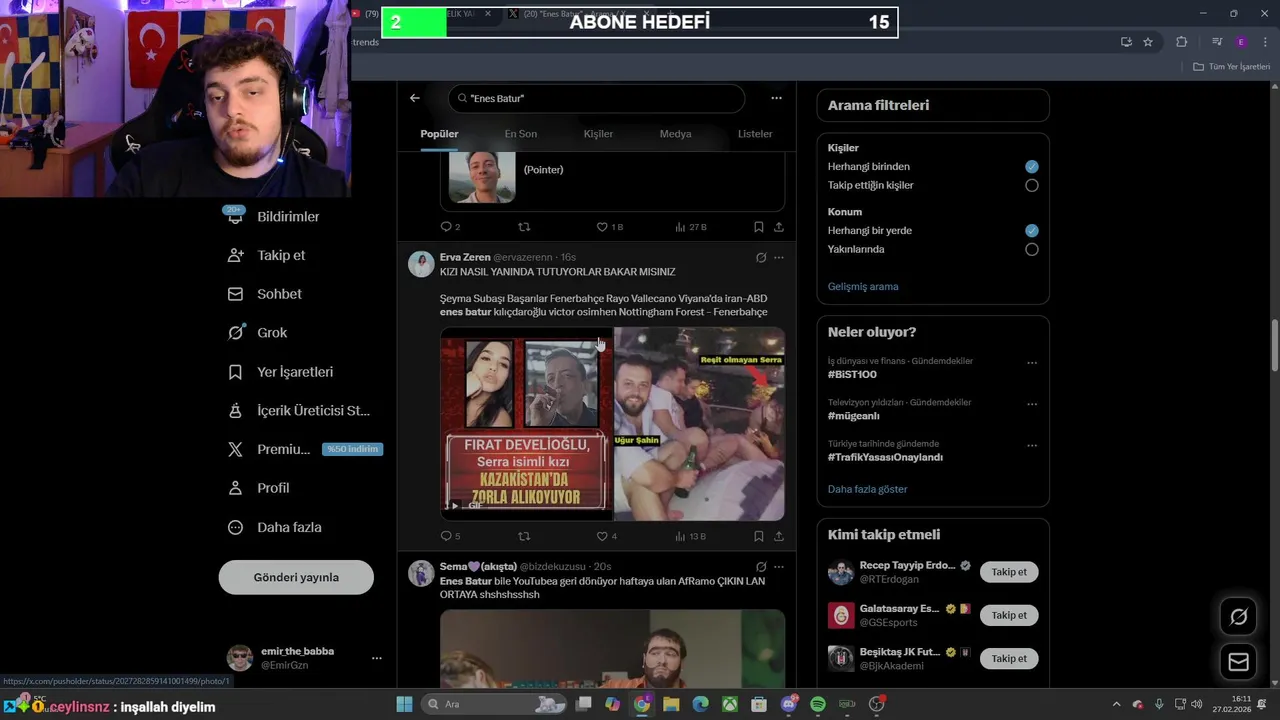Open more options on Sema post
The width and height of the screenshot is (1280, 720).
pyautogui.click(x=779, y=566)
